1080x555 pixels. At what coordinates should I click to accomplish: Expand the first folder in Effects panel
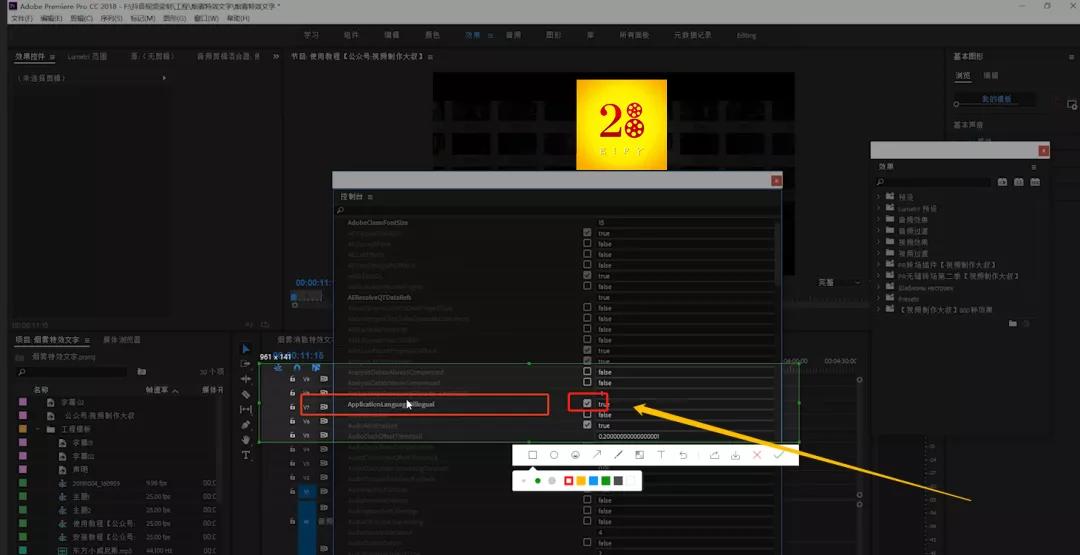(879, 196)
